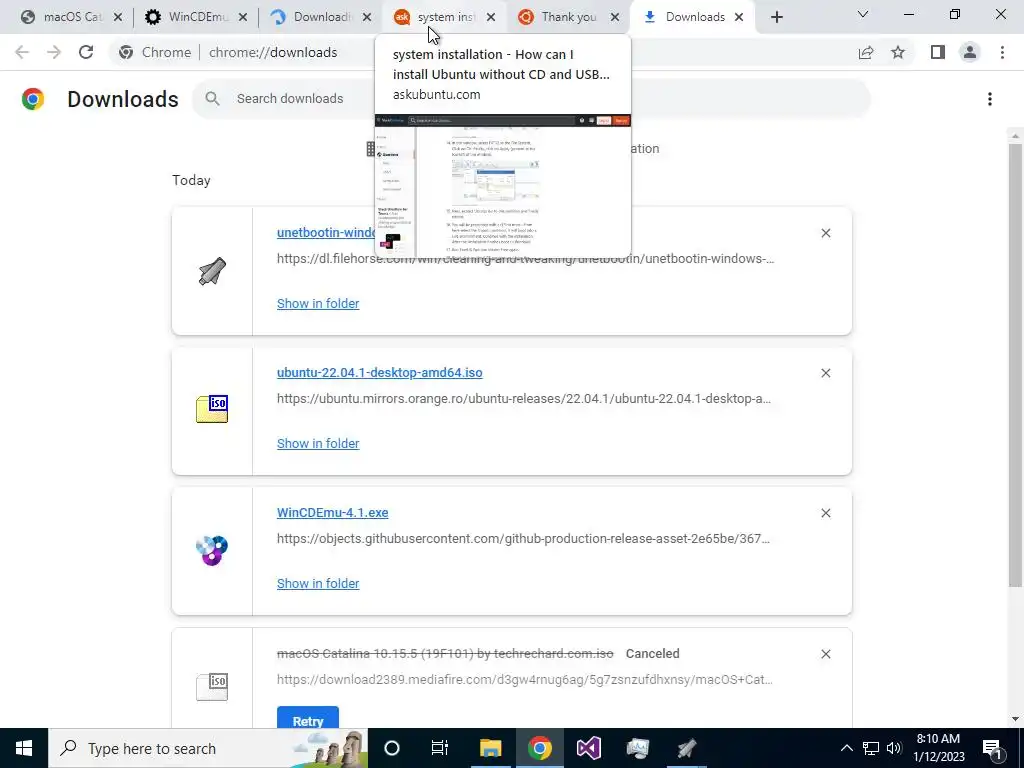Reload the downloads page
This screenshot has width=1024, height=768.
click(86, 52)
